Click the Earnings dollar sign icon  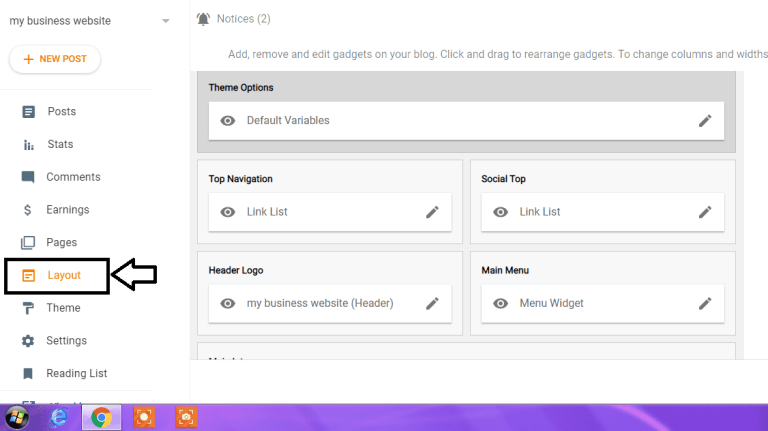(x=27, y=210)
